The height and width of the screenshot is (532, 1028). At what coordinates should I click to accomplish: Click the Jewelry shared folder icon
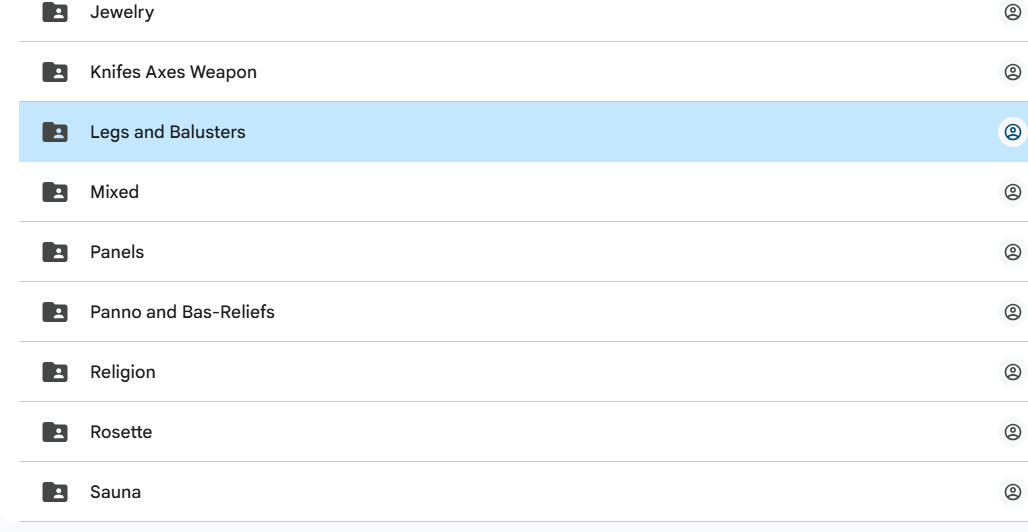coord(55,12)
